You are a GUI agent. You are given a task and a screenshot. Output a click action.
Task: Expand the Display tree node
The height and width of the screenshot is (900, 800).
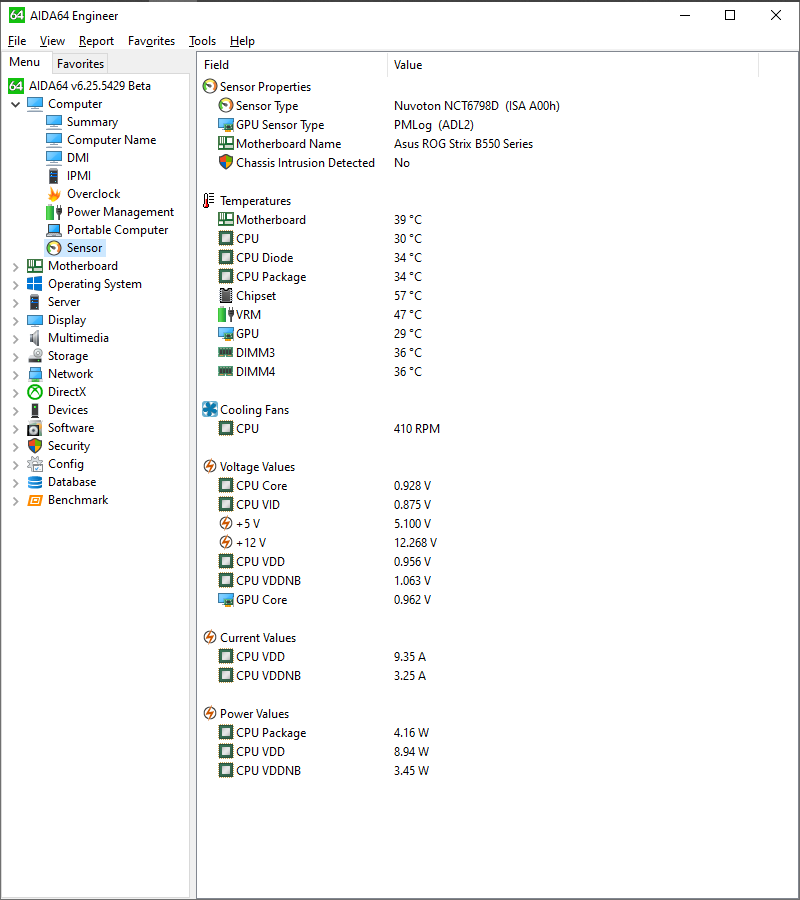[15, 320]
